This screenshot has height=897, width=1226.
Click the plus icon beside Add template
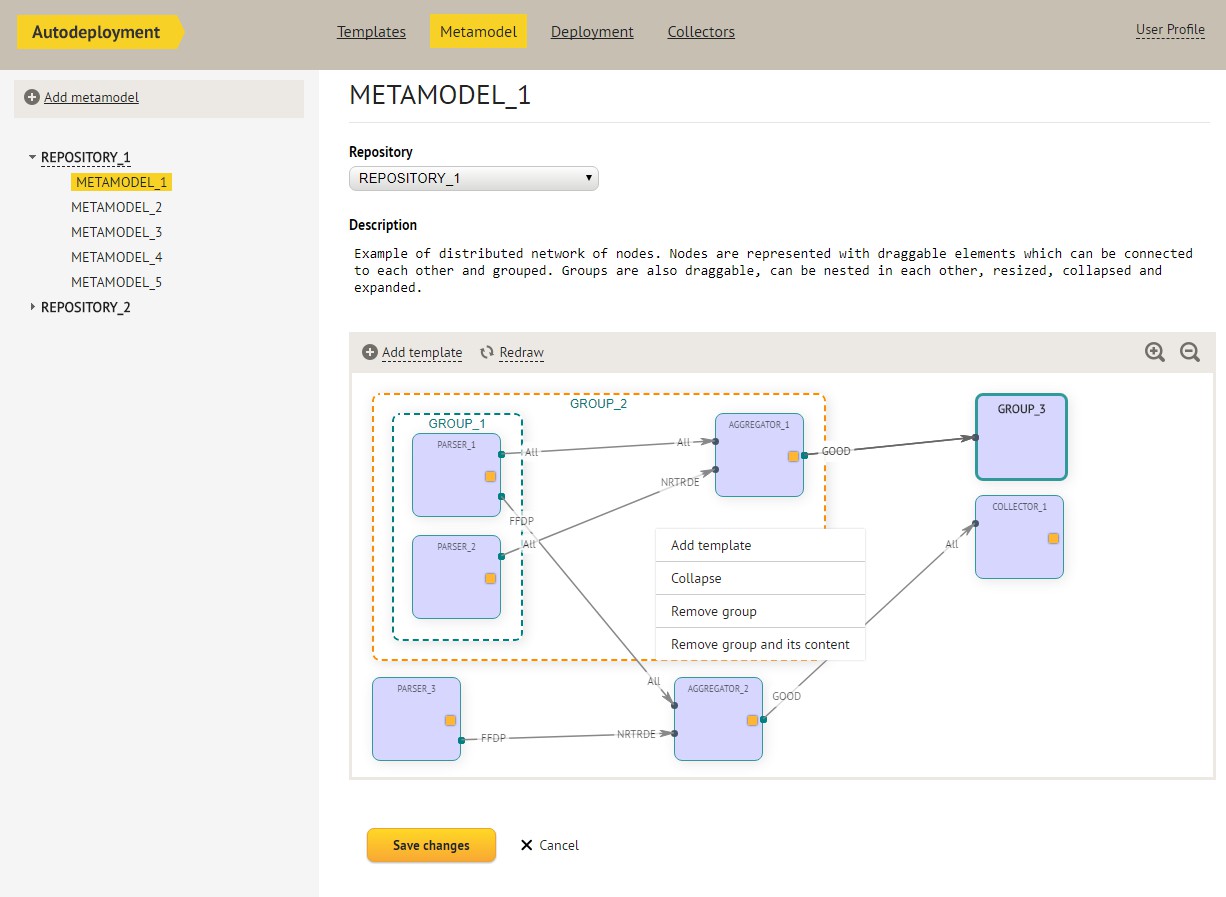(370, 352)
